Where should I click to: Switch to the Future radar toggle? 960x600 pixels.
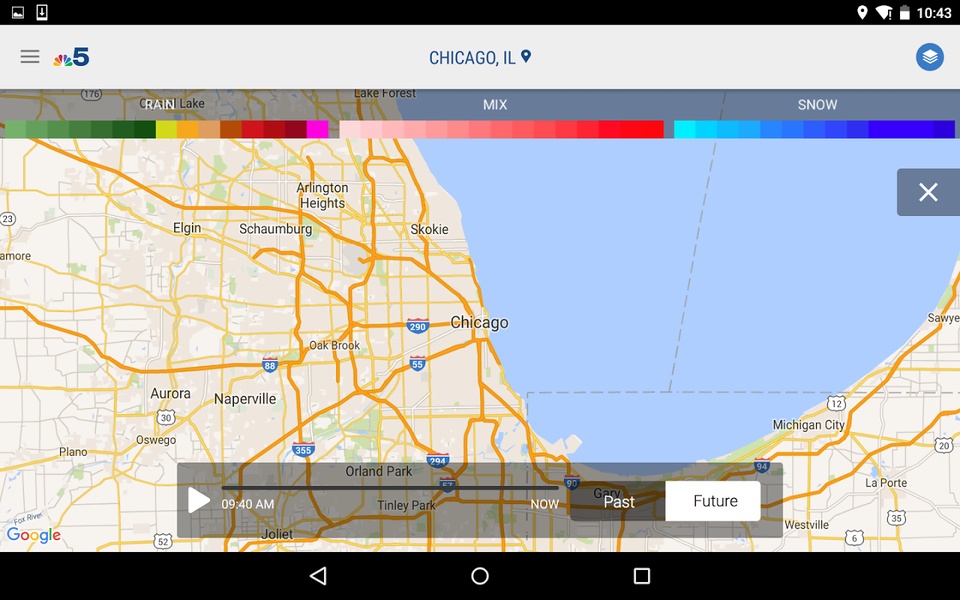pyautogui.click(x=713, y=501)
